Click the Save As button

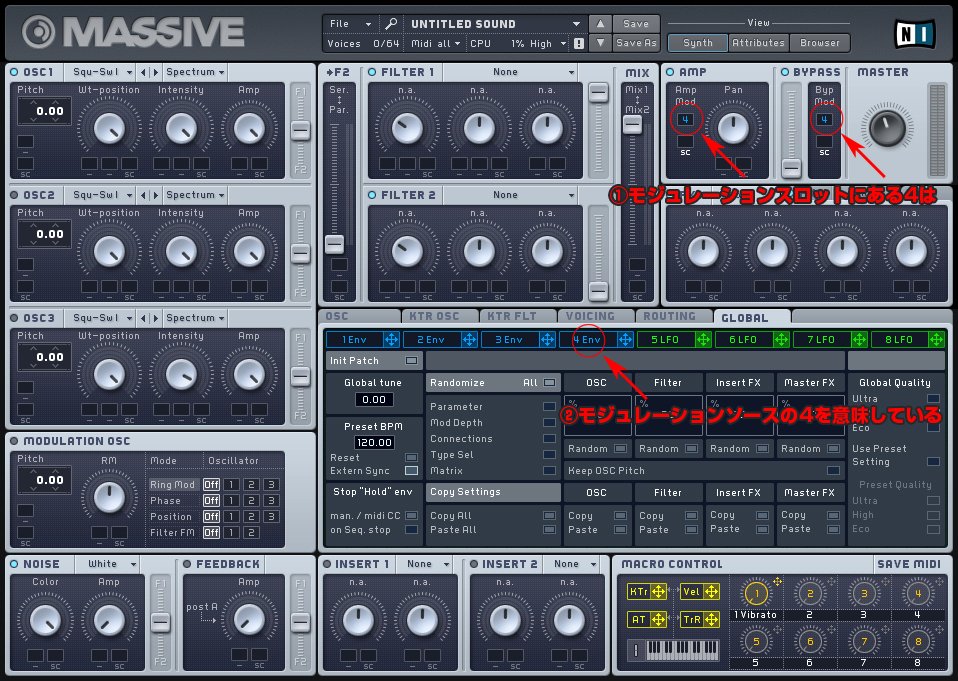pos(635,43)
